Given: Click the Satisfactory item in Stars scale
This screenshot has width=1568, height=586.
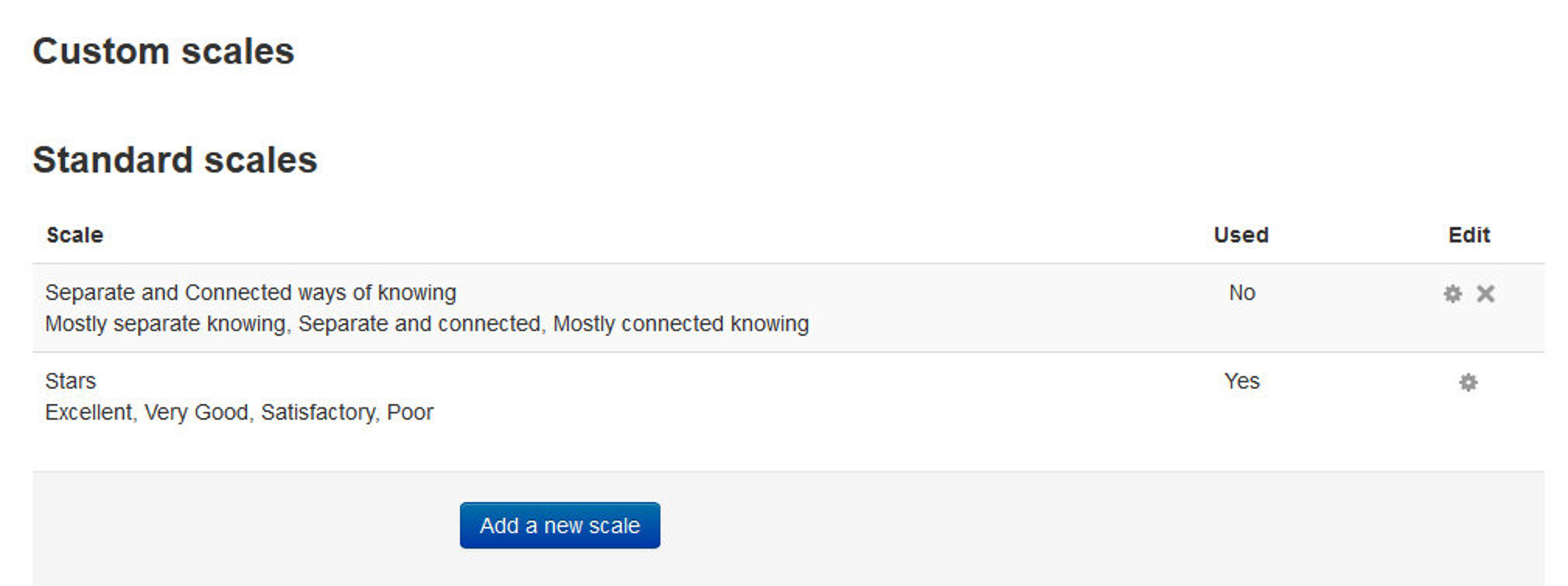Looking at the screenshot, I should [x=318, y=413].
